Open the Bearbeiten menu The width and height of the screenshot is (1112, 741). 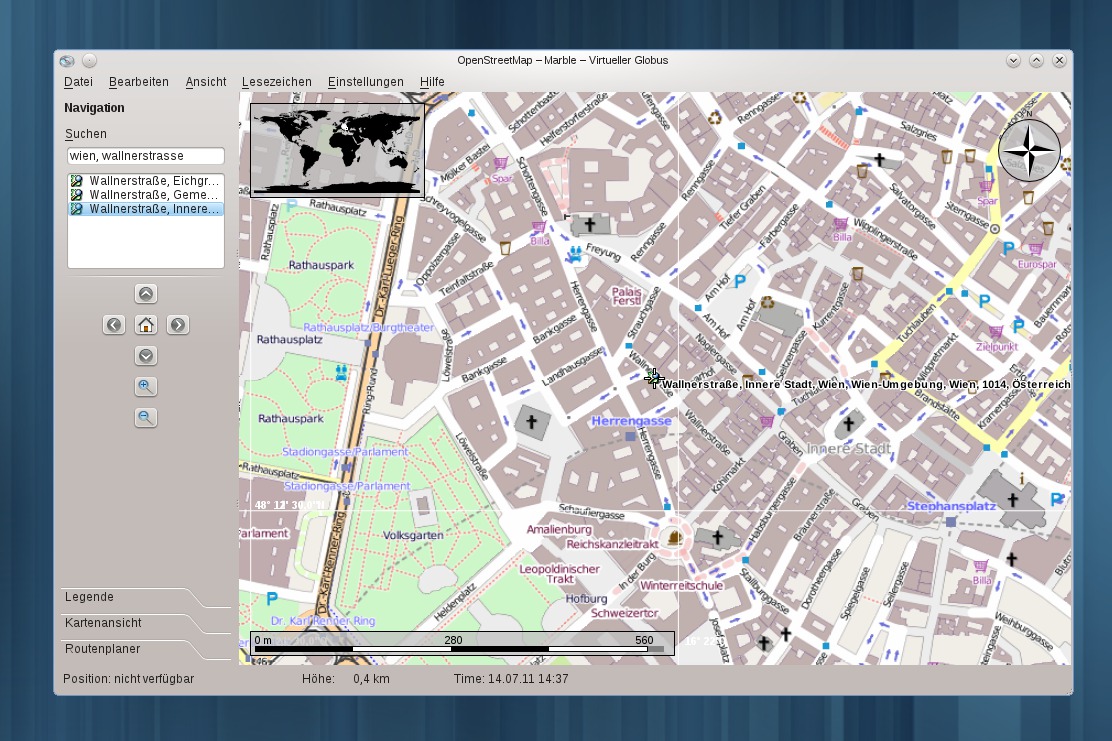[x=138, y=82]
